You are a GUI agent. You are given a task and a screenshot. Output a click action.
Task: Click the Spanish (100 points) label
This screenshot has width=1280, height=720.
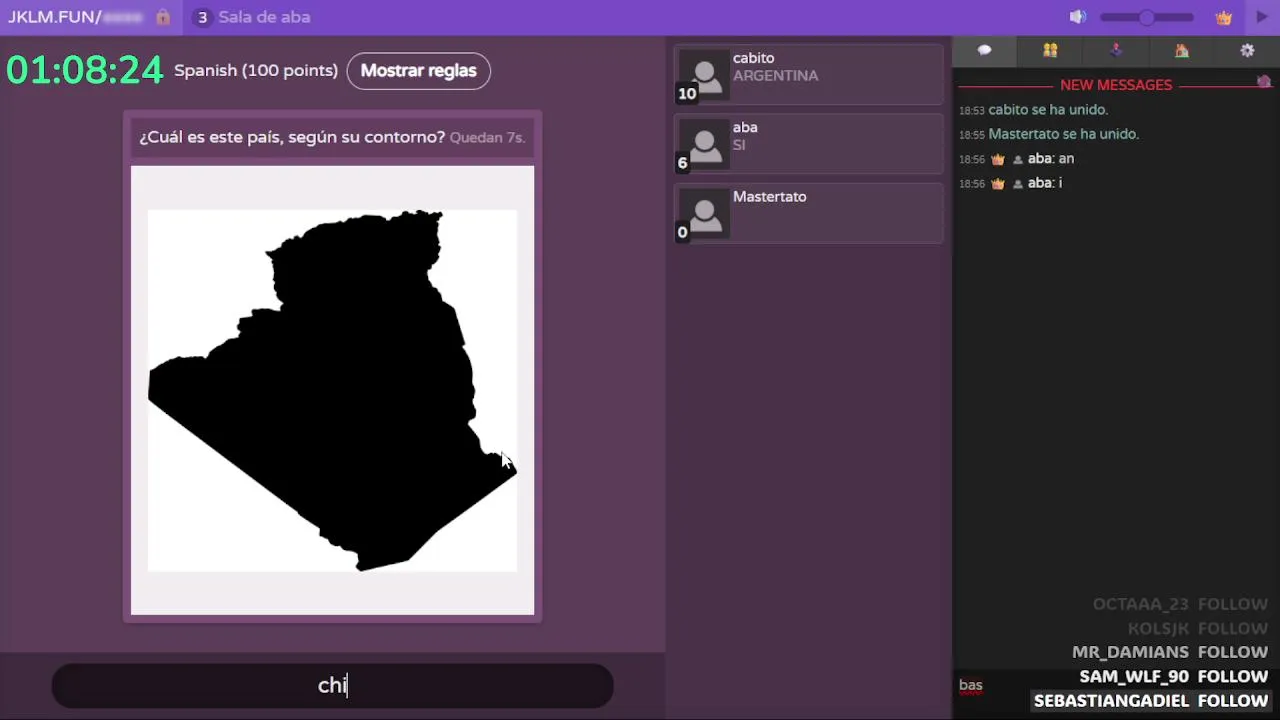[x=256, y=71]
